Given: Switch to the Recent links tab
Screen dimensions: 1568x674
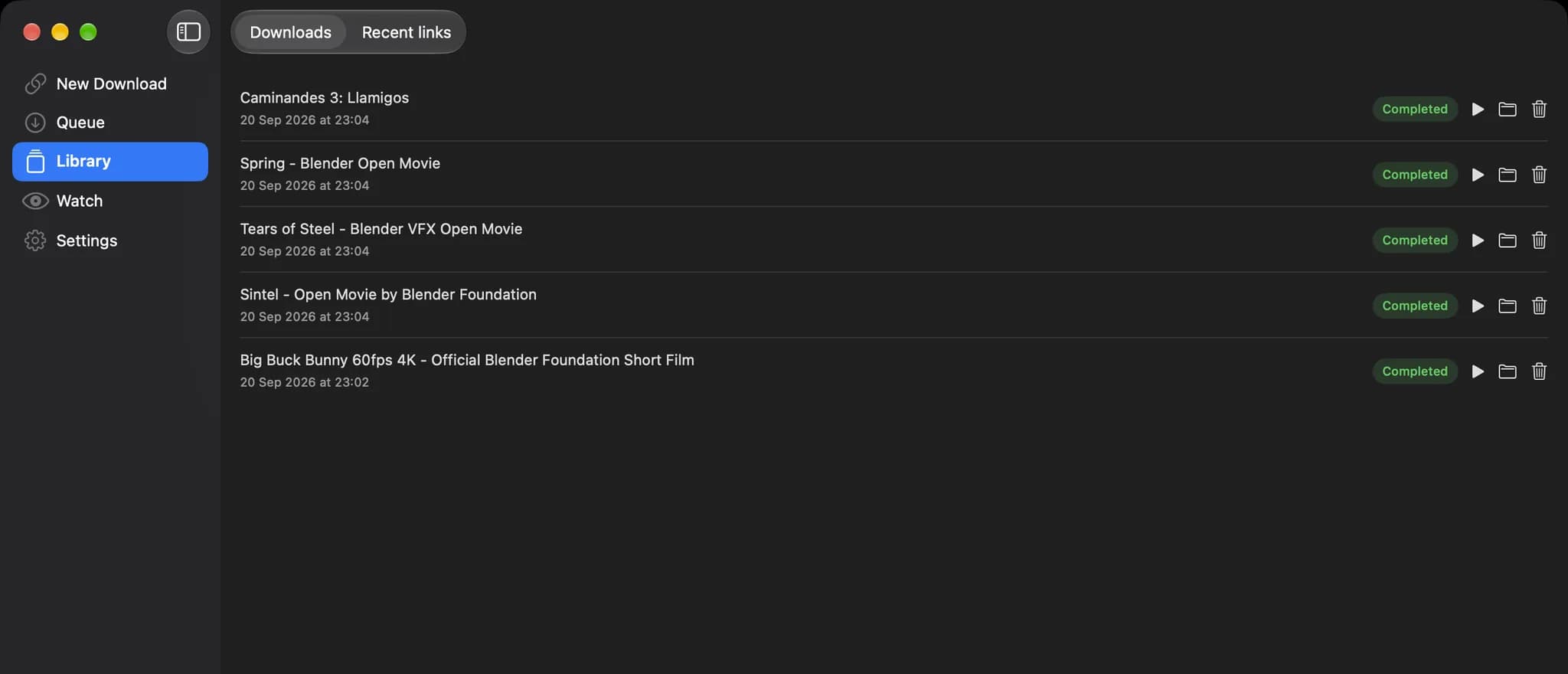Looking at the screenshot, I should (406, 32).
